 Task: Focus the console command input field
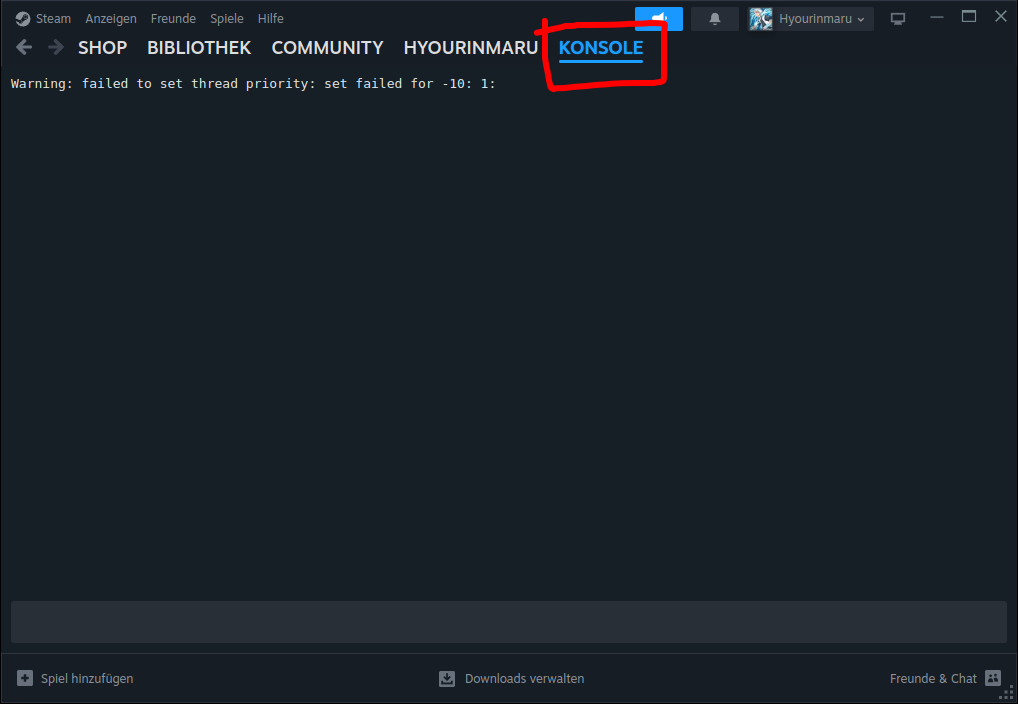[509, 622]
